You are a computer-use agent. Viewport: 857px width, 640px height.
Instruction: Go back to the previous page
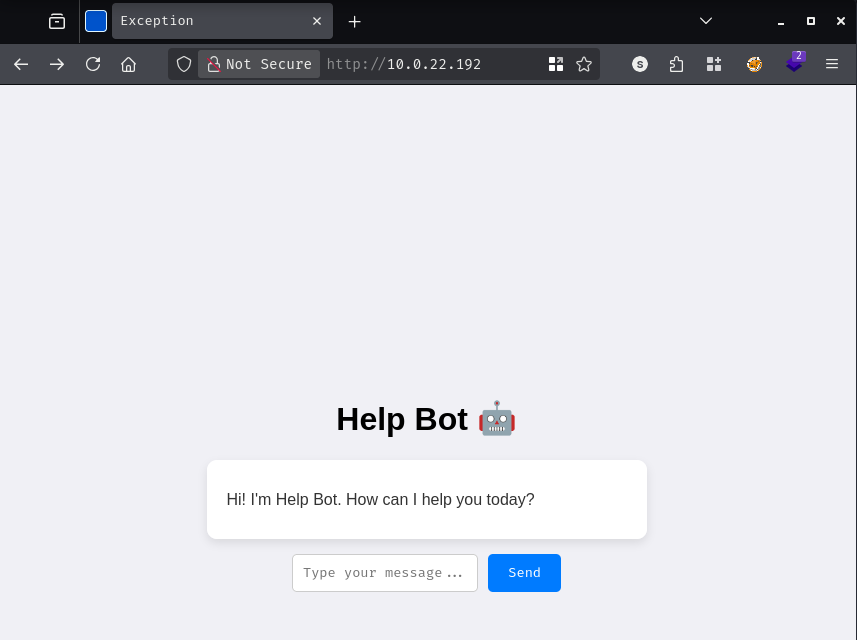21,64
